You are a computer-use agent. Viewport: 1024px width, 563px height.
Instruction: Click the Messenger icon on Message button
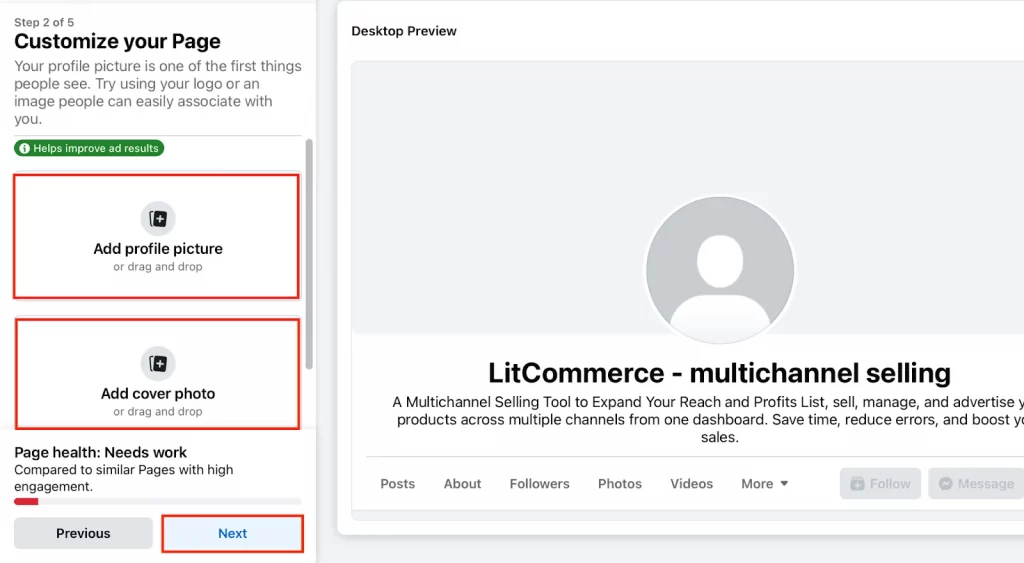[x=946, y=484]
